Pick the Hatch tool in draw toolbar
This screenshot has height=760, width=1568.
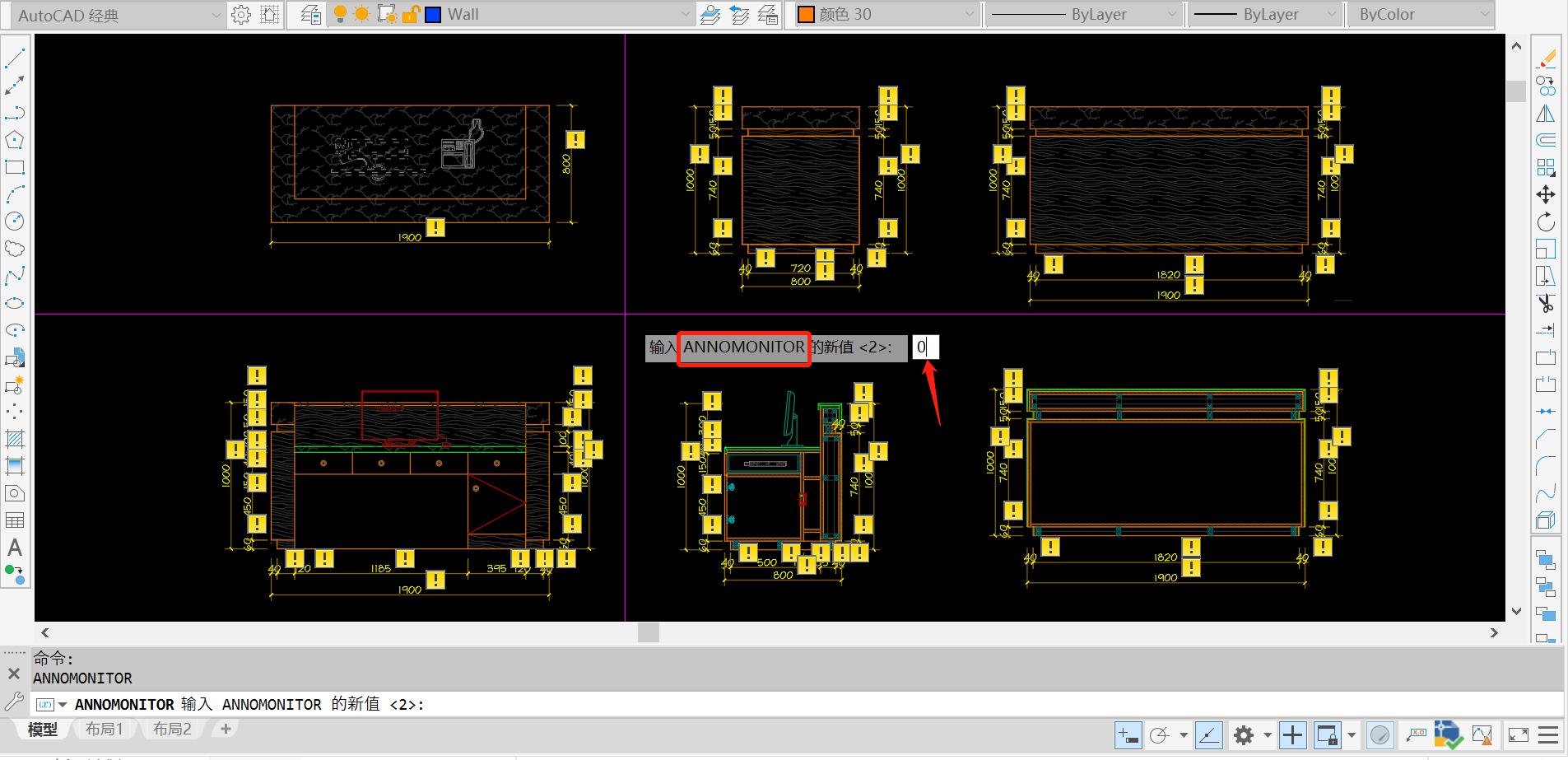tap(15, 439)
